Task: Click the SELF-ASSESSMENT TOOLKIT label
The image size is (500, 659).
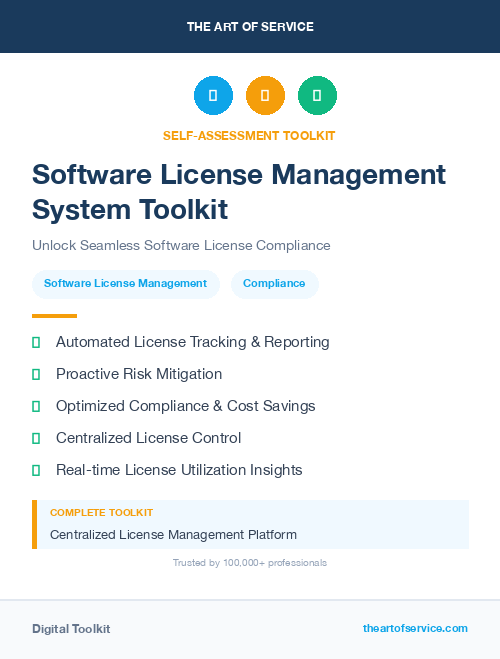Action: pos(249,136)
